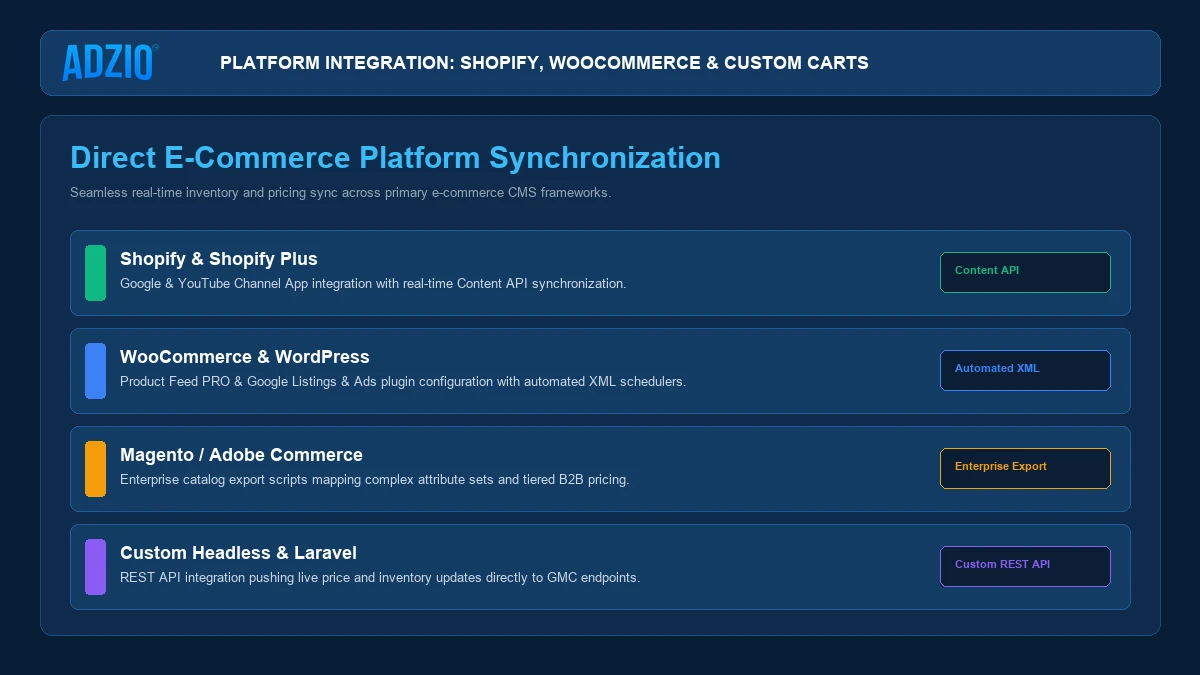Screen dimensions: 1200x675
Task: Click the 'Automated XML' badge
Action: point(1025,370)
